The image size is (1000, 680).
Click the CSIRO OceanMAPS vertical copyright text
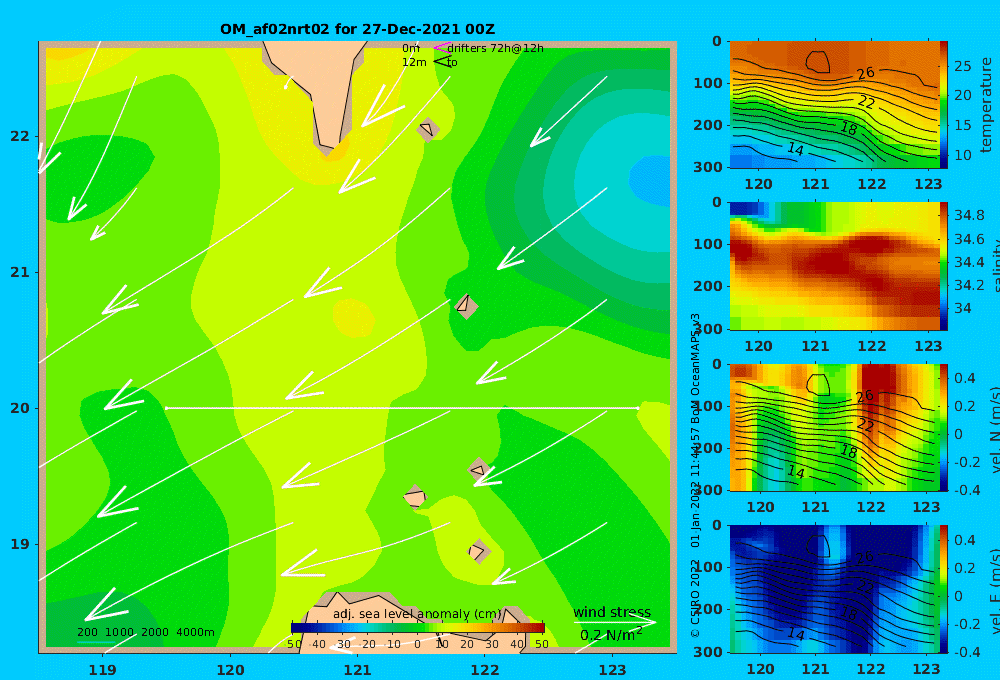(696, 475)
